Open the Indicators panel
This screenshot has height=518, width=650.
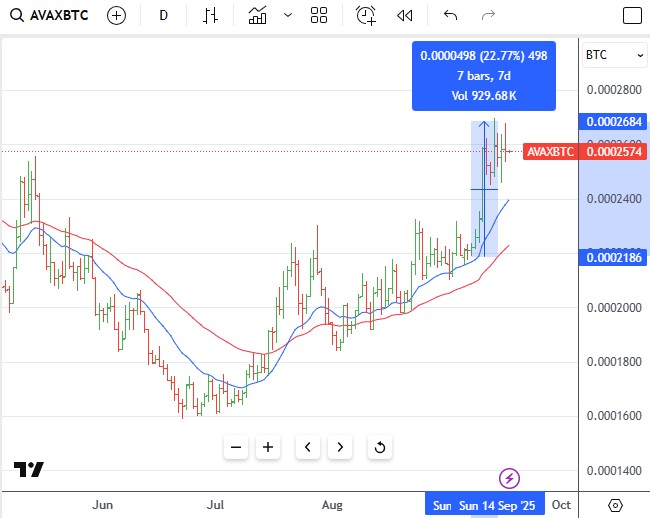257,16
